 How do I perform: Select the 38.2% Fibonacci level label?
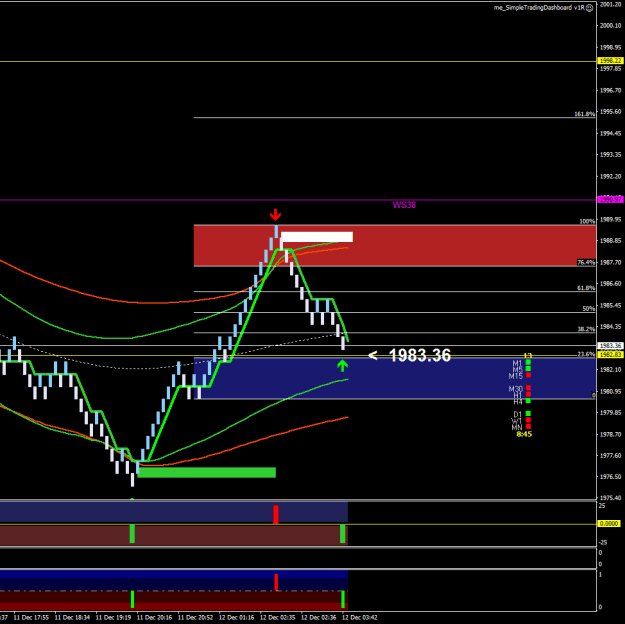586,329
